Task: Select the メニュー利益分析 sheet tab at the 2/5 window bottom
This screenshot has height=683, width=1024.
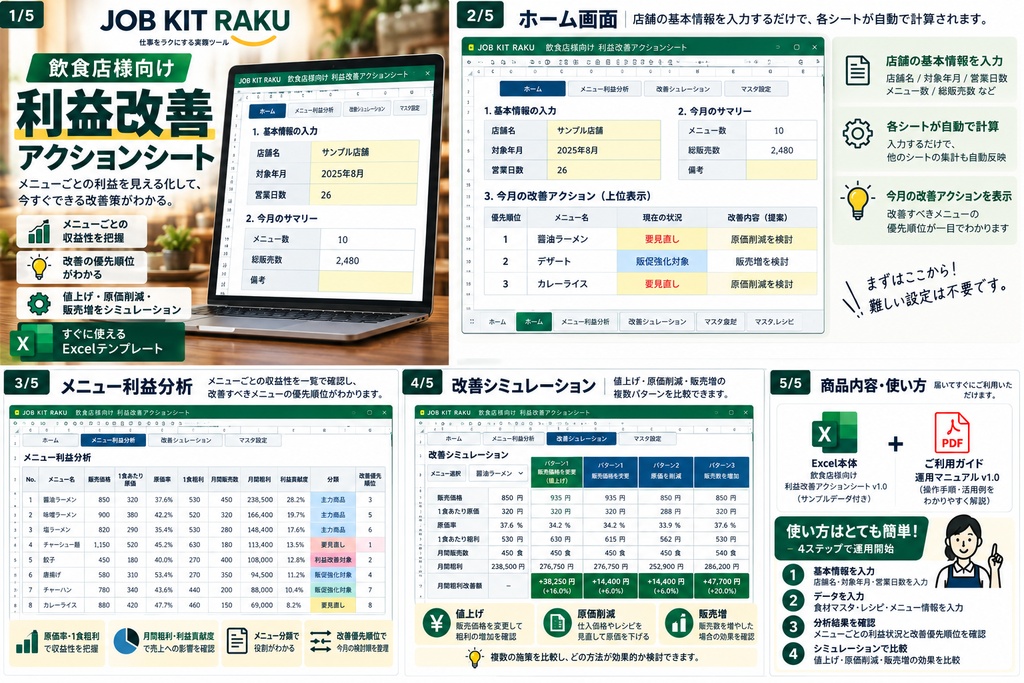Action: [x=585, y=321]
